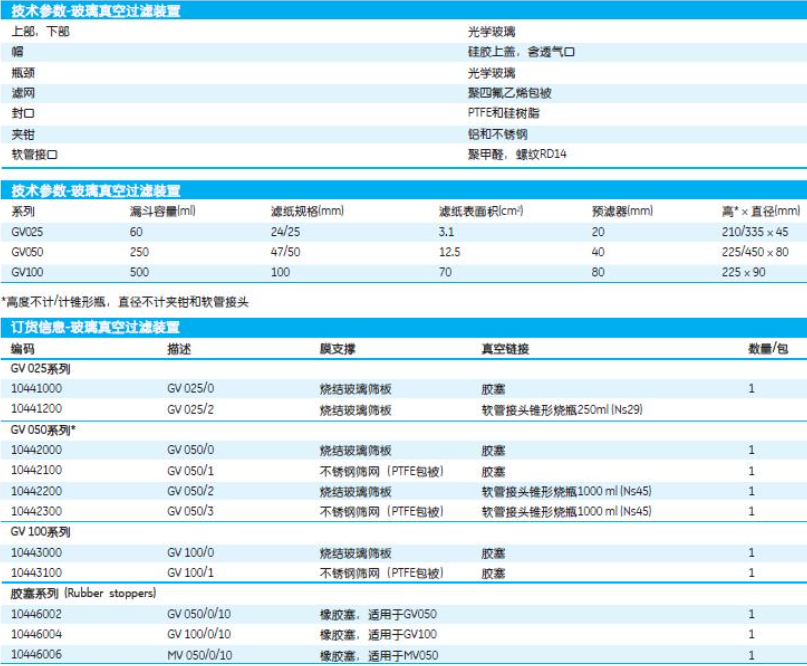Select order code 10441000
The height and width of the screenshot is (666, 807).
pyautogui.click(x=37, y=389)
